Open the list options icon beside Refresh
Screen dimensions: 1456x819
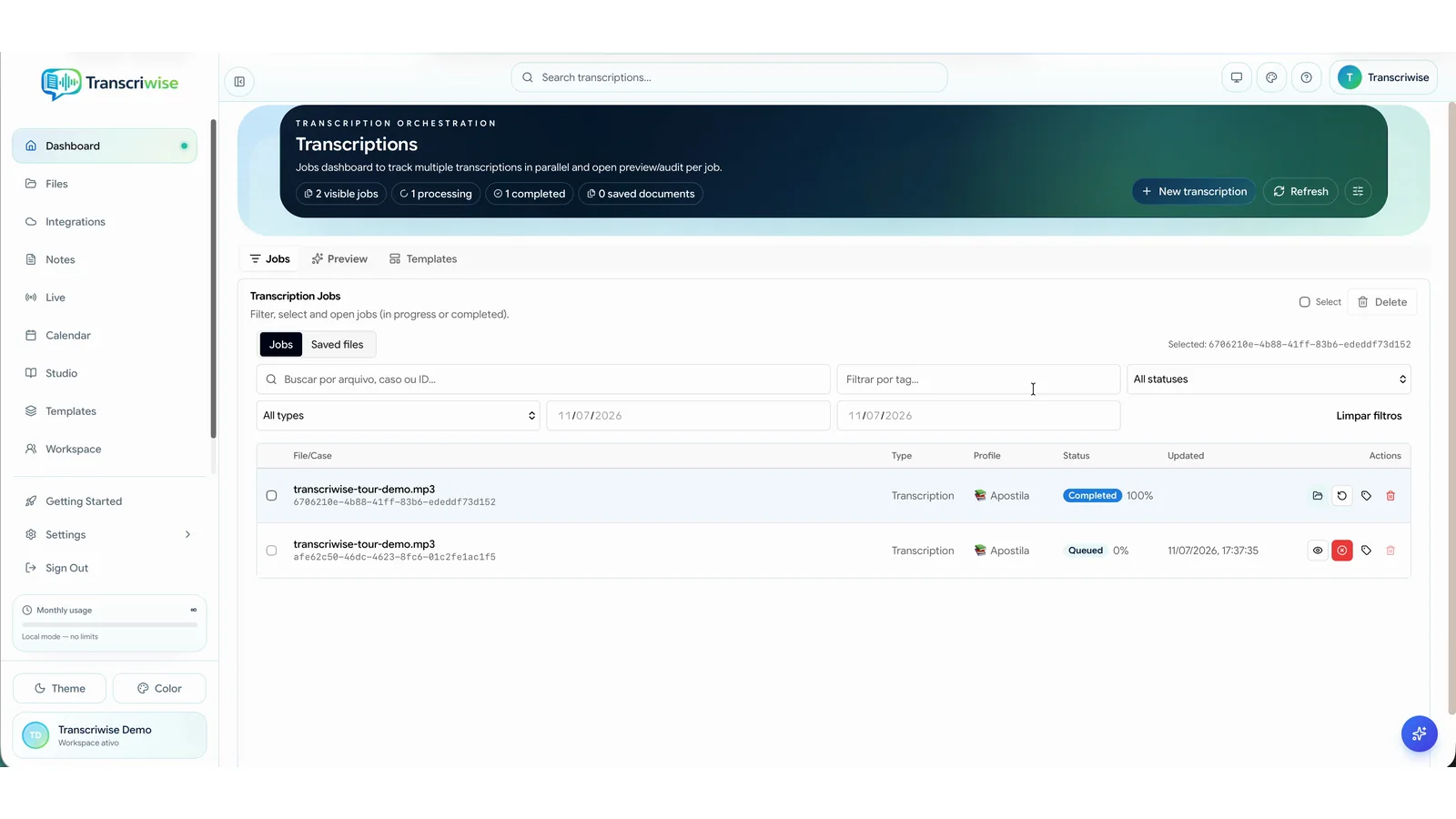click(x=1358, y=191)
